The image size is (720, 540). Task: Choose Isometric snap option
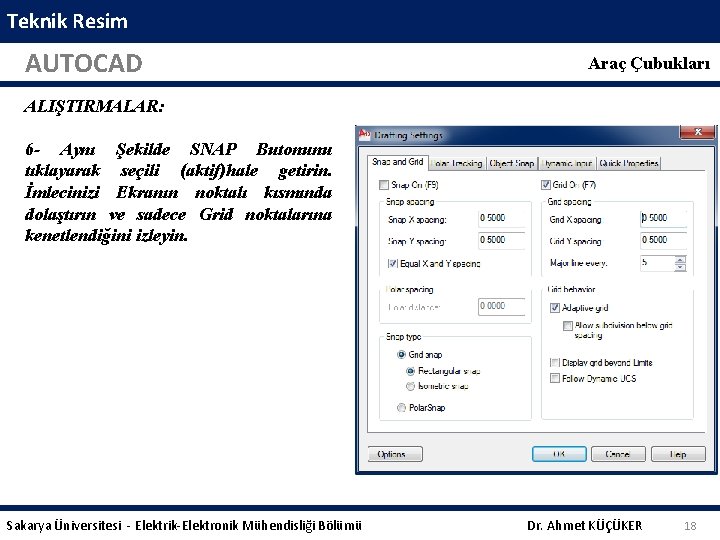[x=411, y=386]
